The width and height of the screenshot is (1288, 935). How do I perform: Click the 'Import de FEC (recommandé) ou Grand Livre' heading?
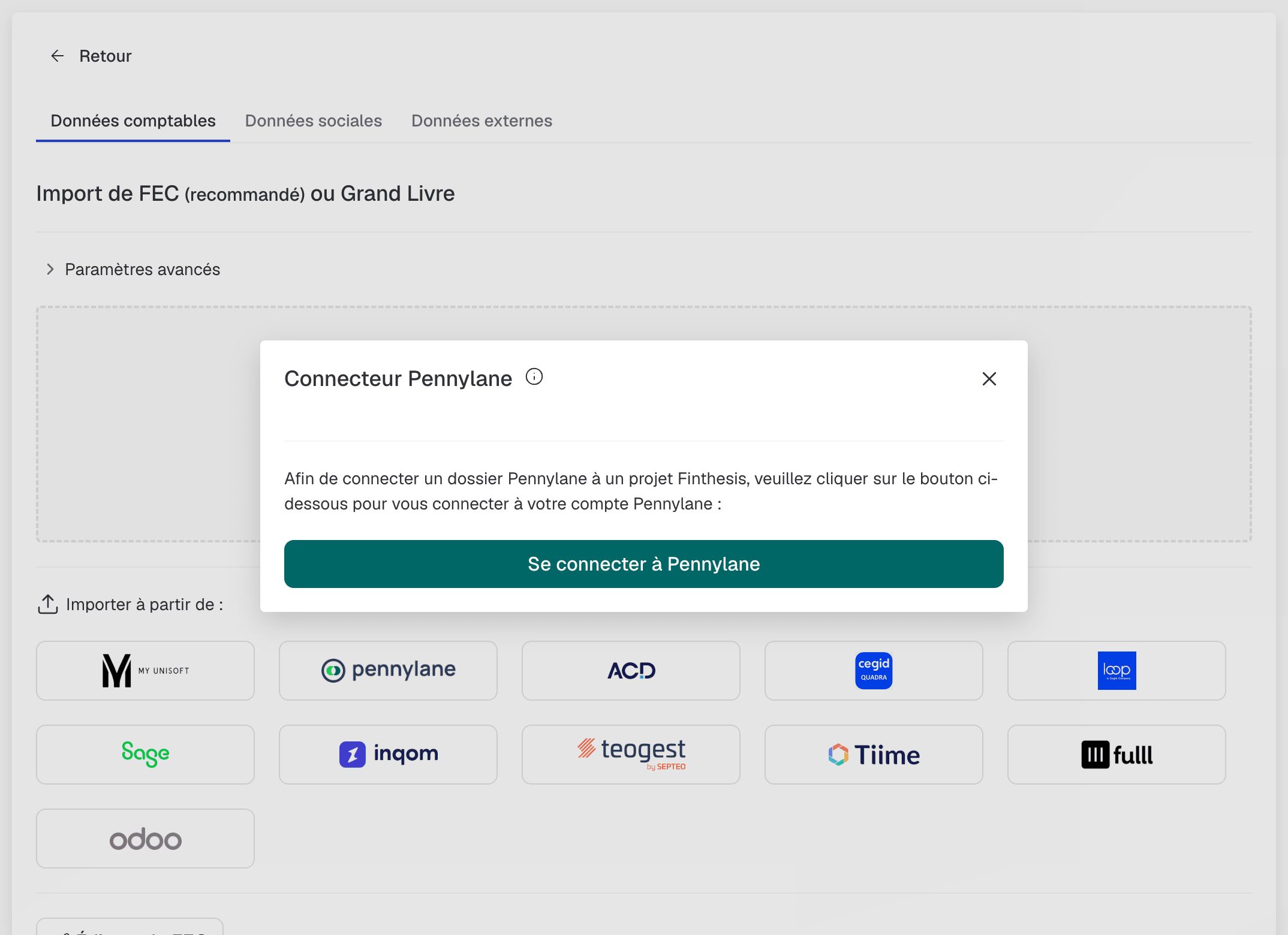[x=245, y=194]
